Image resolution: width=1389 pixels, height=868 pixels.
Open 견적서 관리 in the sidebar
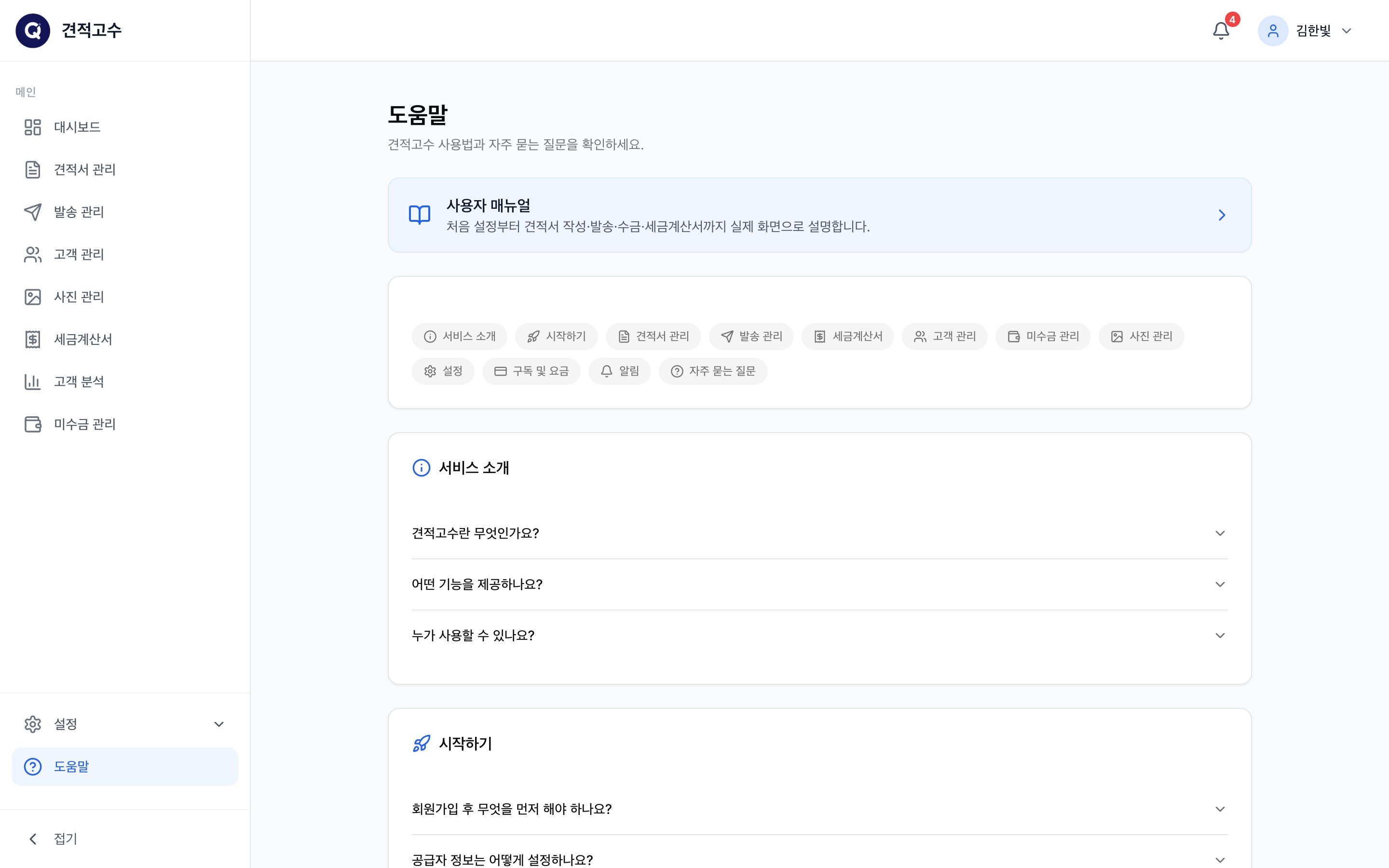(124, 169)
